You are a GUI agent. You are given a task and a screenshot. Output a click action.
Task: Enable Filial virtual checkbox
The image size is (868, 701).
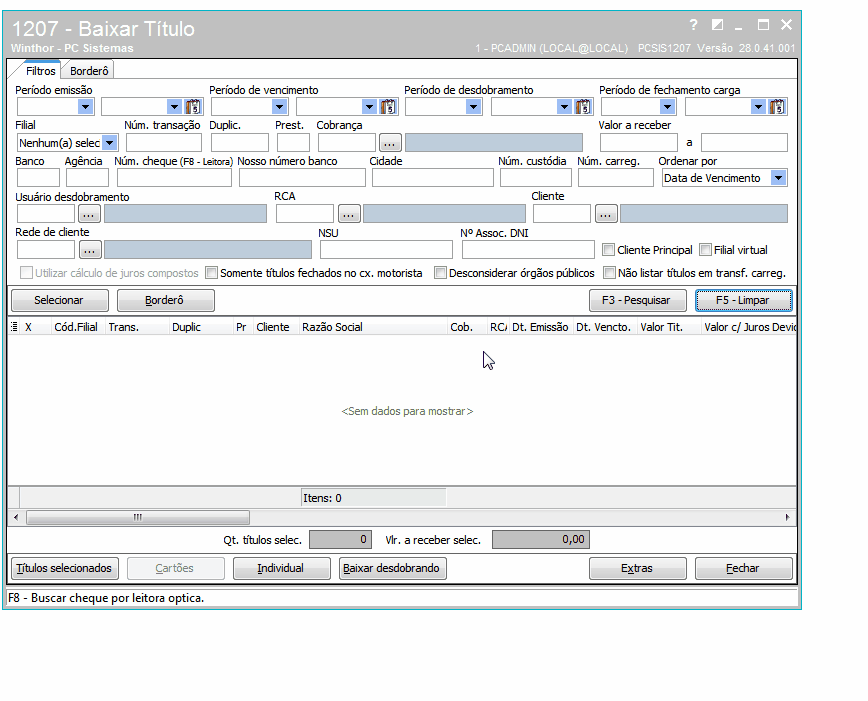tap(705, 250)
